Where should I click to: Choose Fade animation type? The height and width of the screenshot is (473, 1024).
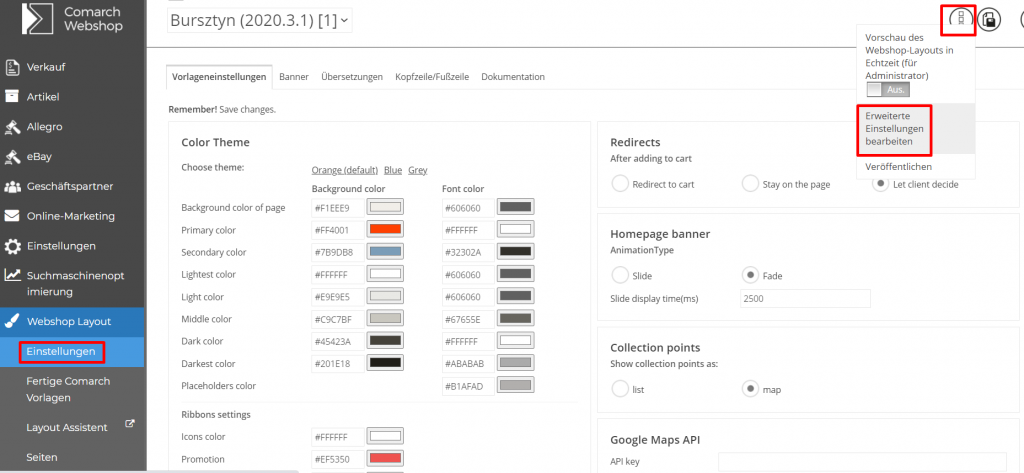click(750, 276)
